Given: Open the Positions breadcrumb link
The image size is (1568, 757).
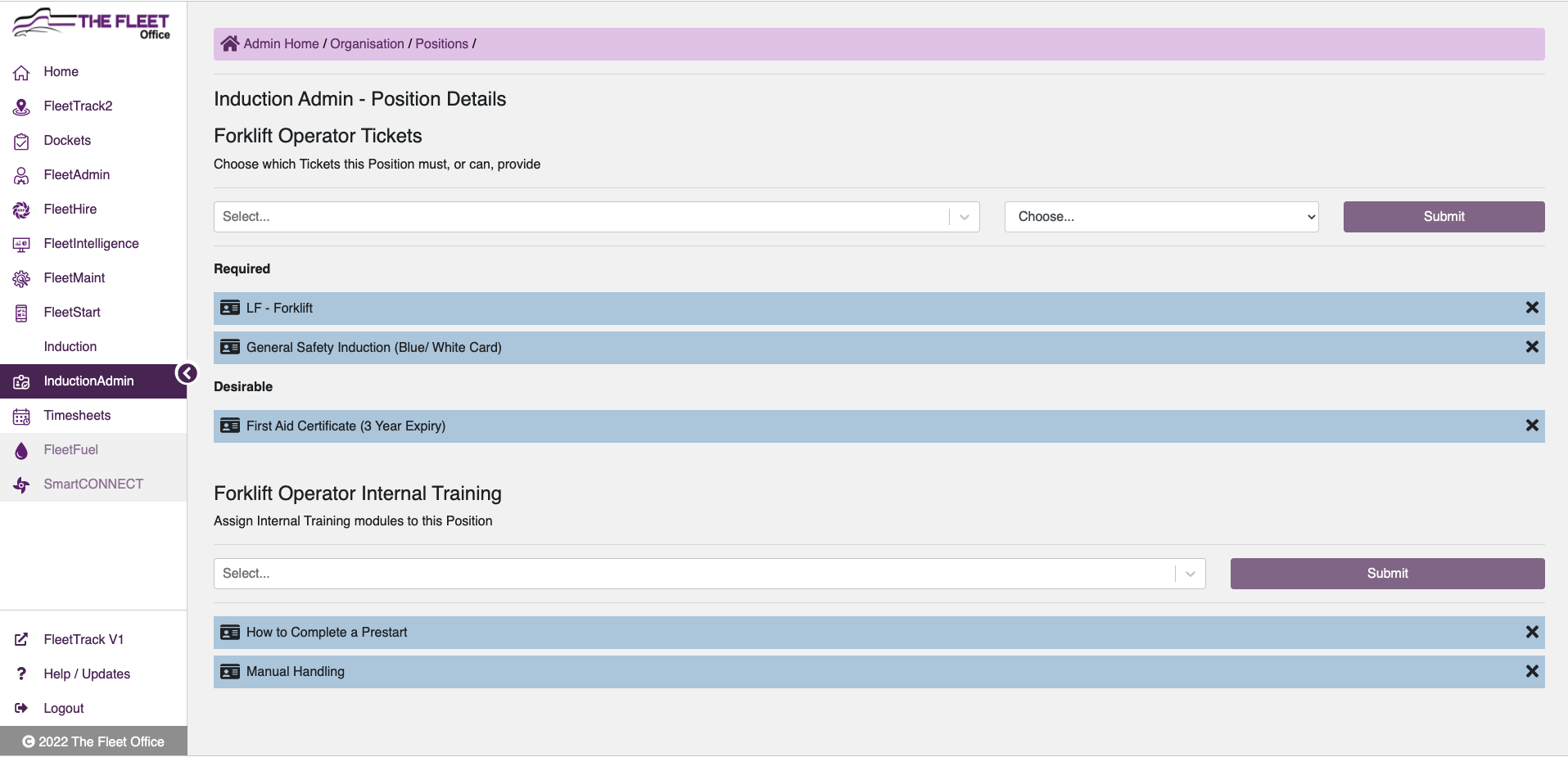Looking at the screenshot, I should coord(441,43).
